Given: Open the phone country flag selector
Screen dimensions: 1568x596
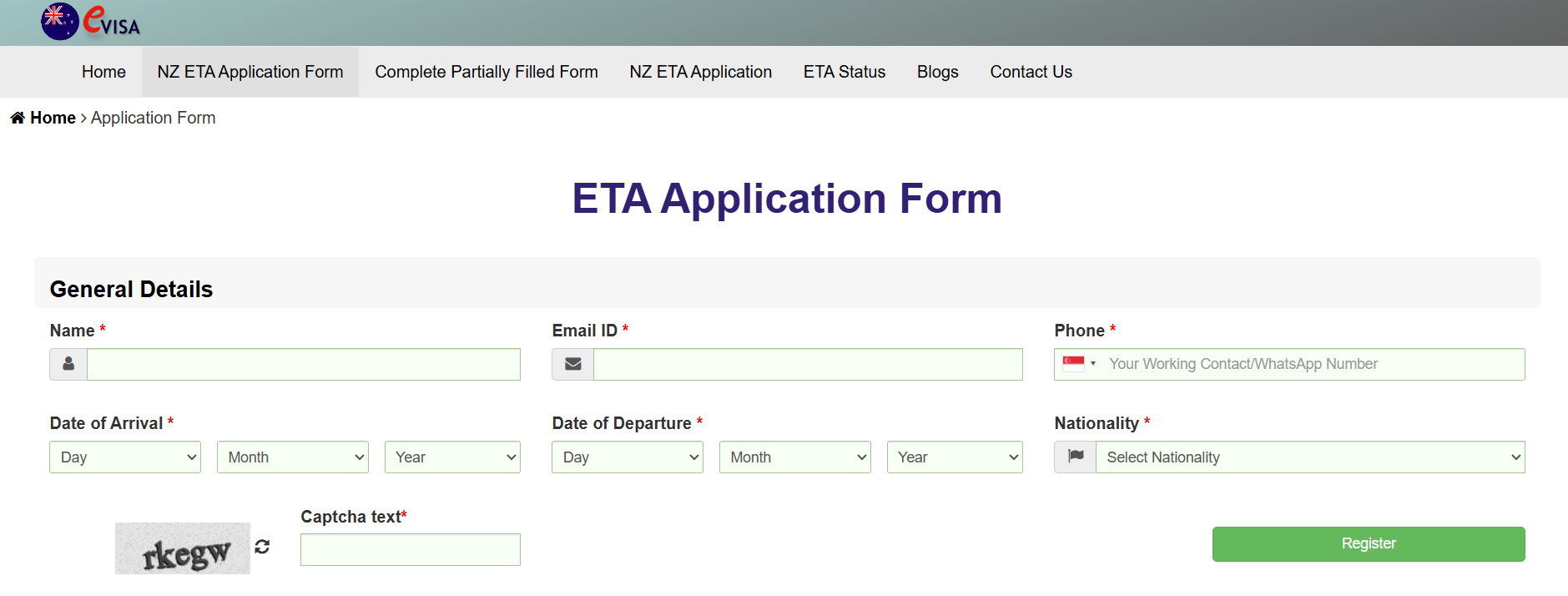Looking at the screenshot, I should (1079, 364).
